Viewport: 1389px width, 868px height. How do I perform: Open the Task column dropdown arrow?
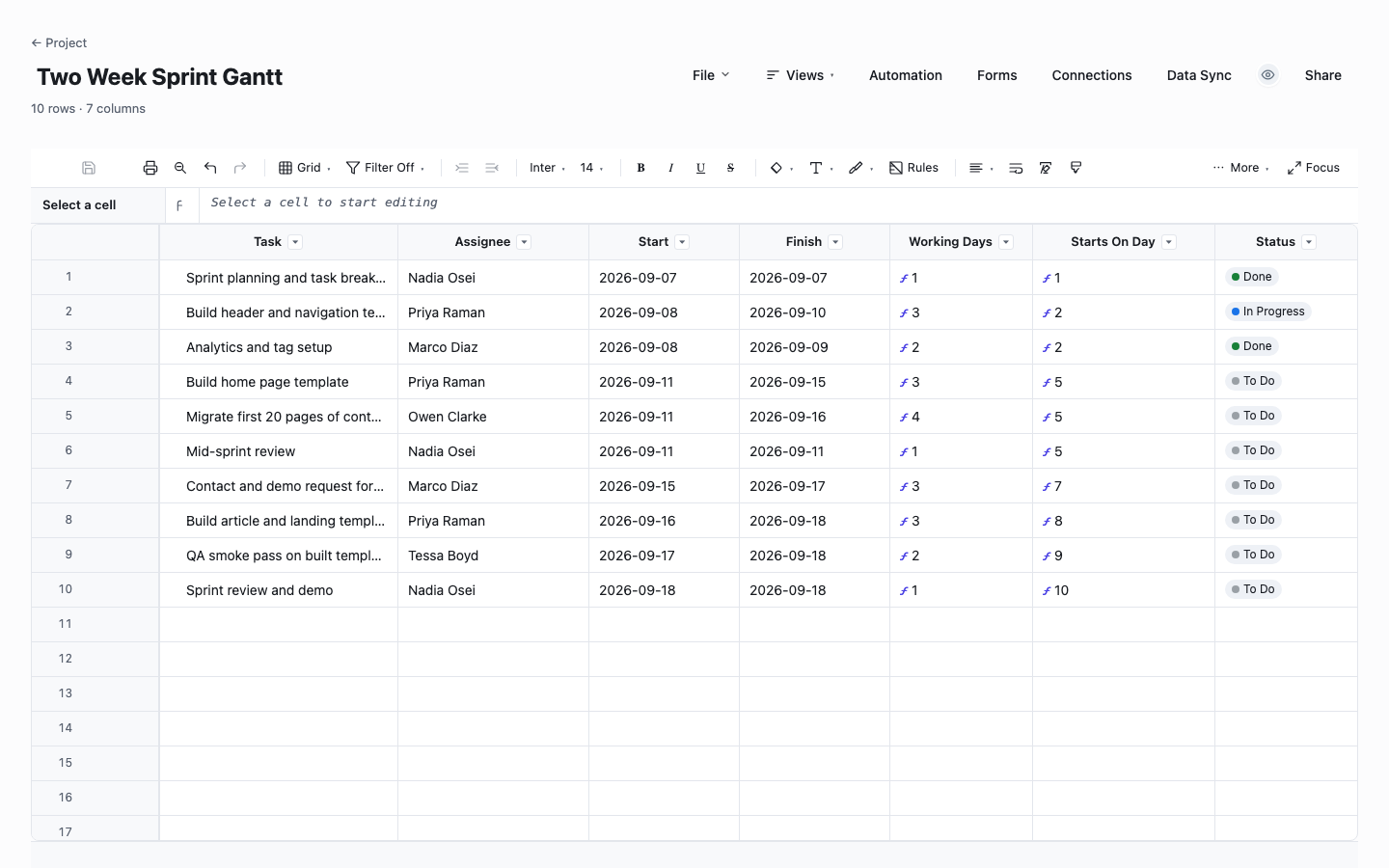(296, 242)
